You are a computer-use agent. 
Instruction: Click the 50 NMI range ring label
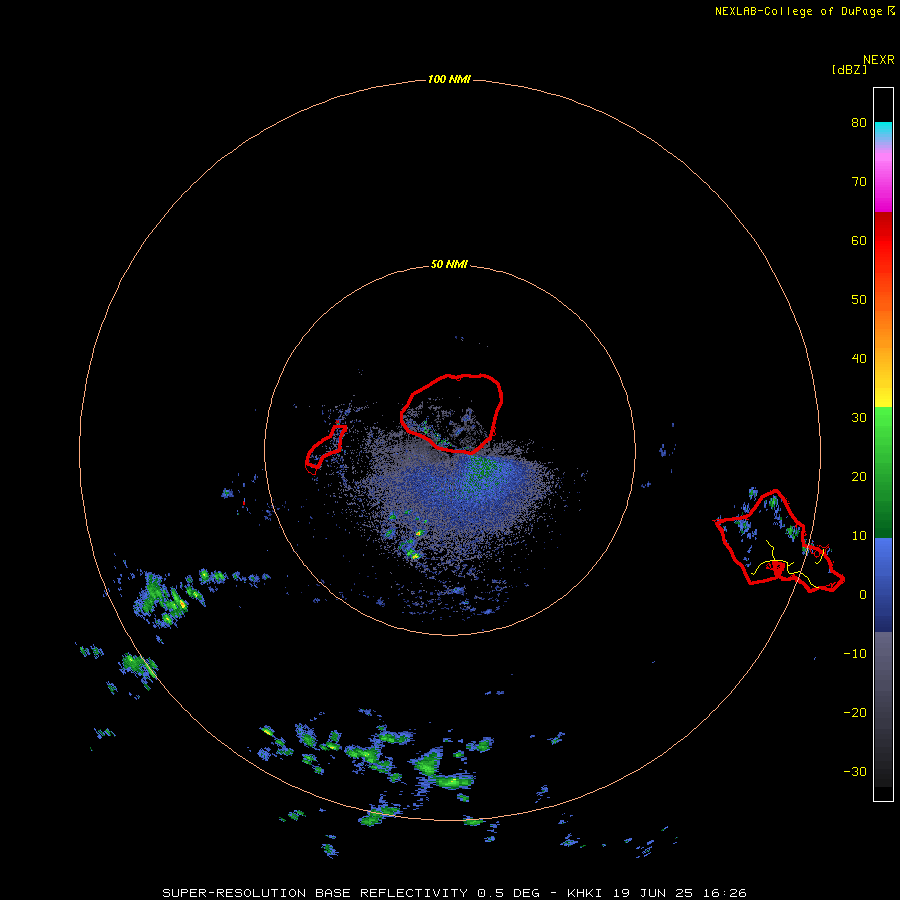click(449, 265)
